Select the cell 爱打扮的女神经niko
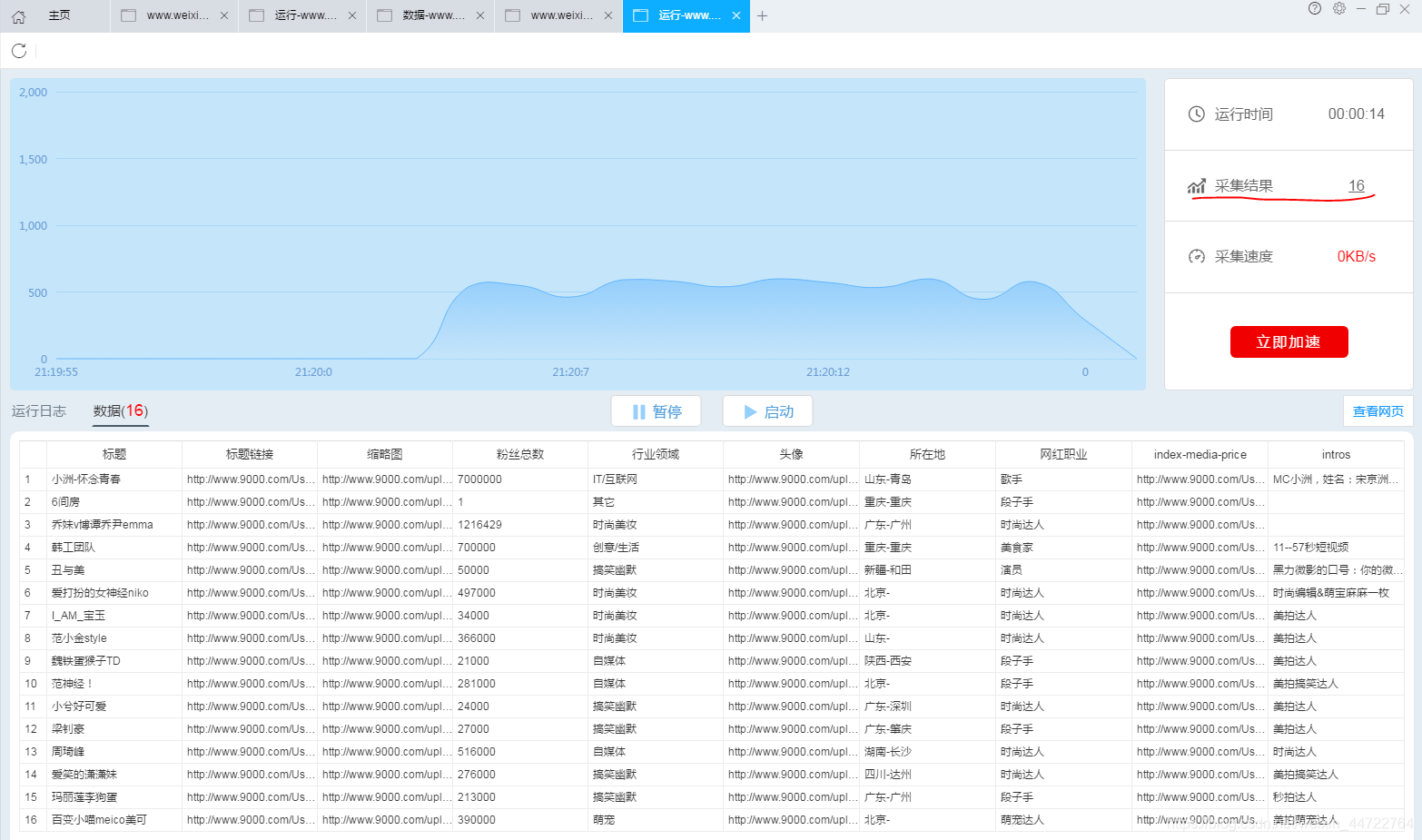 (x=114, y=593)
